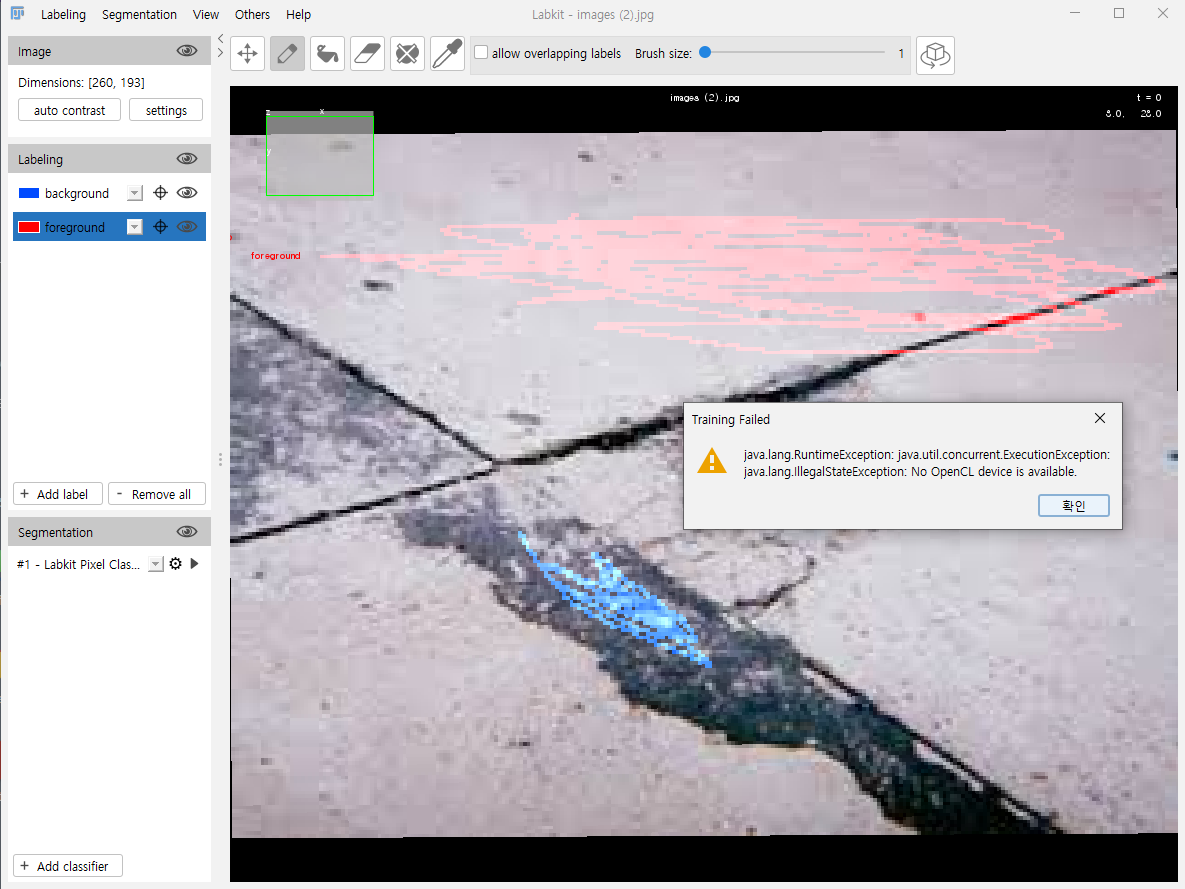This screenshot has width=1185, height=889.
Task: Run the #1 classifier with the play icon
Action: (194, 563)
